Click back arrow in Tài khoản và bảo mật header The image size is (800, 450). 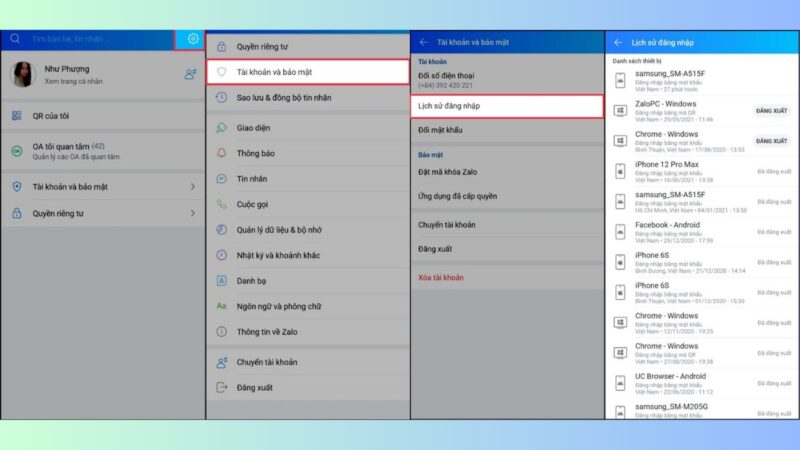pyautogui.click(x=423, y=42)
